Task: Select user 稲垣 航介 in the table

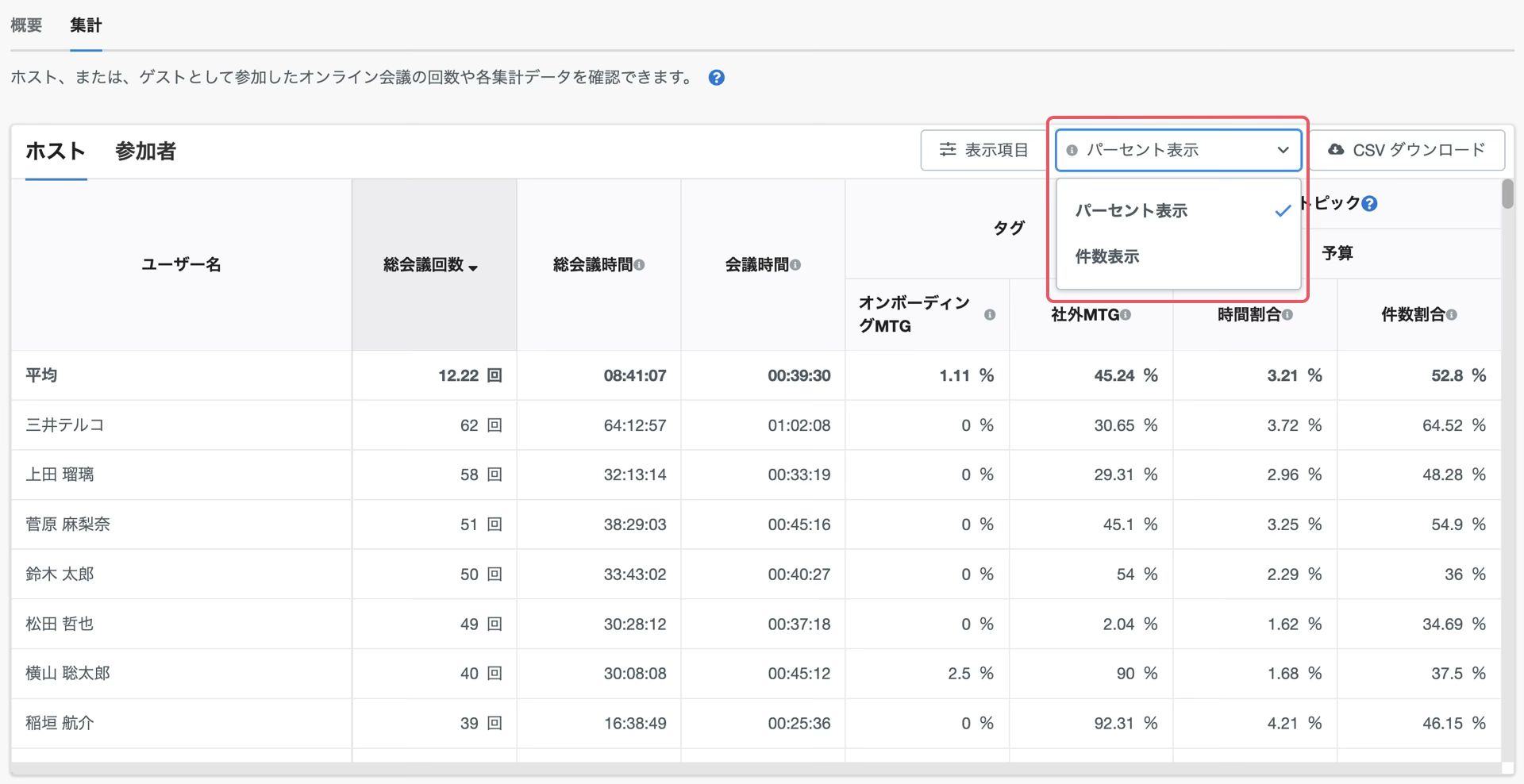Action: pyautogui.click(x=60, y=723)
